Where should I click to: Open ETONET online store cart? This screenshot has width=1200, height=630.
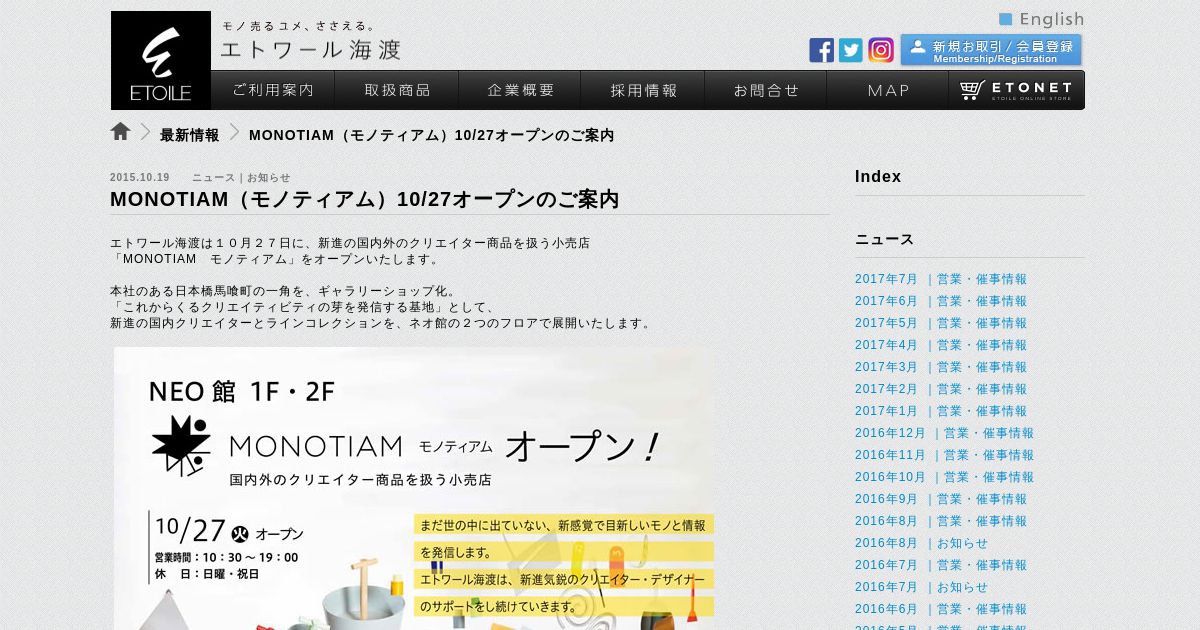point(1016,90)
